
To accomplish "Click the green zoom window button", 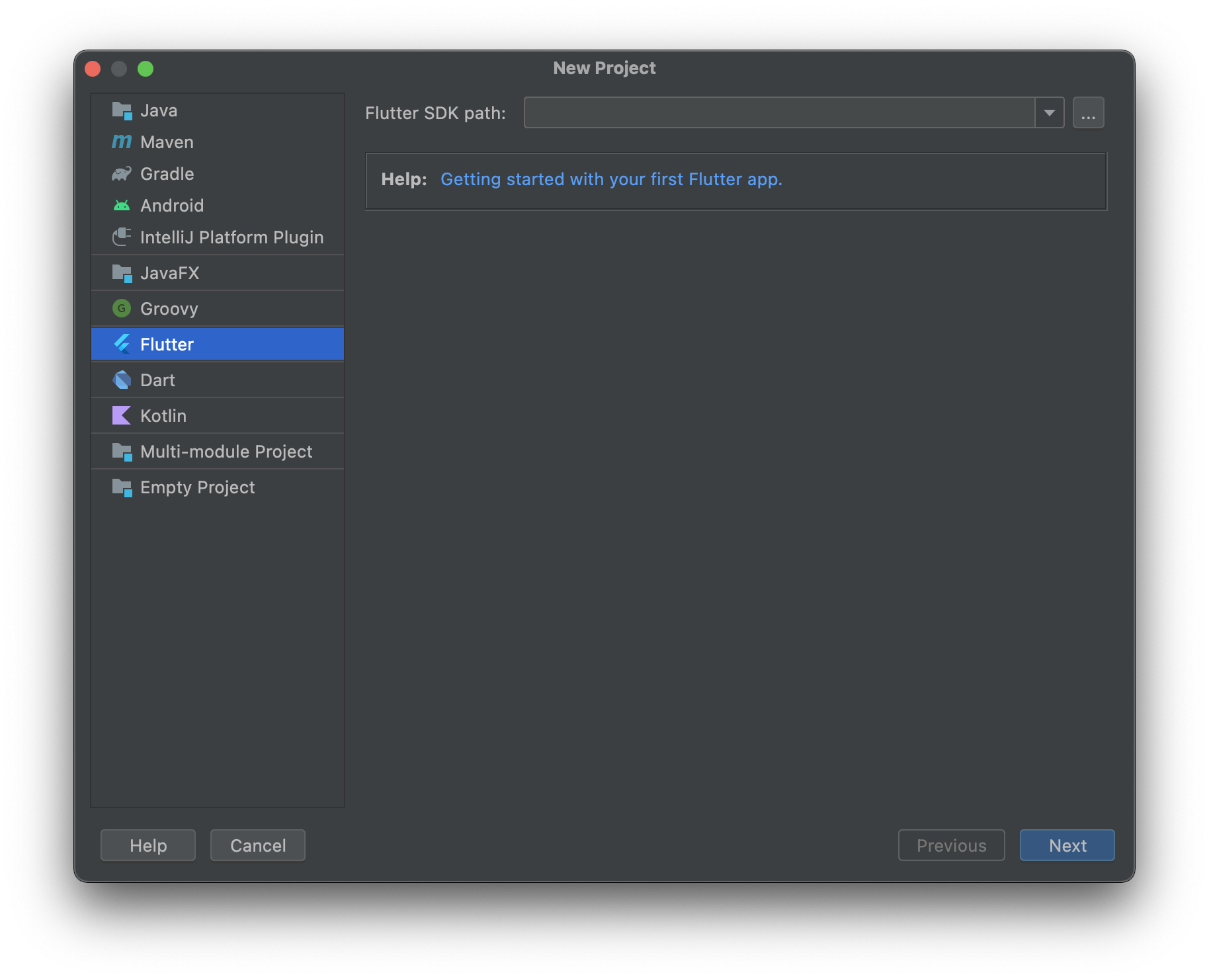I will 146,69.
